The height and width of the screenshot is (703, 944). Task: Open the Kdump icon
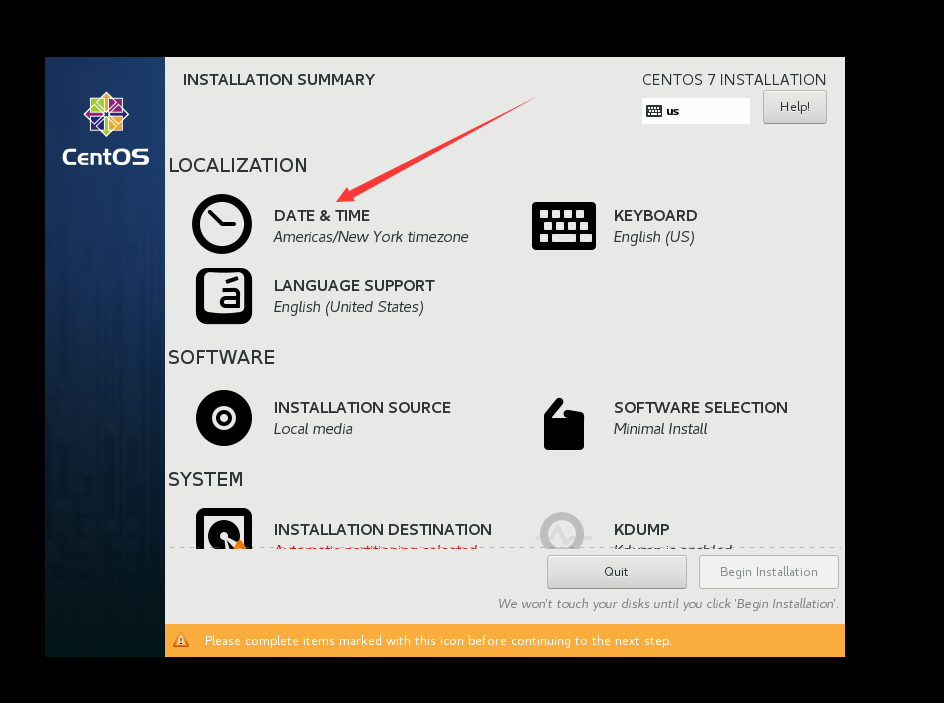[562, 530]
